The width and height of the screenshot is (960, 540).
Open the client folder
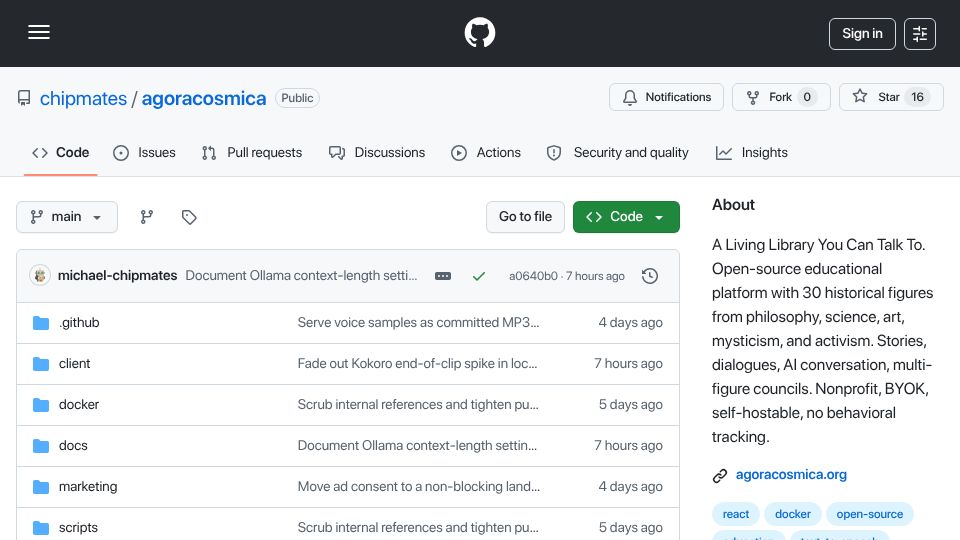(74, 364)
